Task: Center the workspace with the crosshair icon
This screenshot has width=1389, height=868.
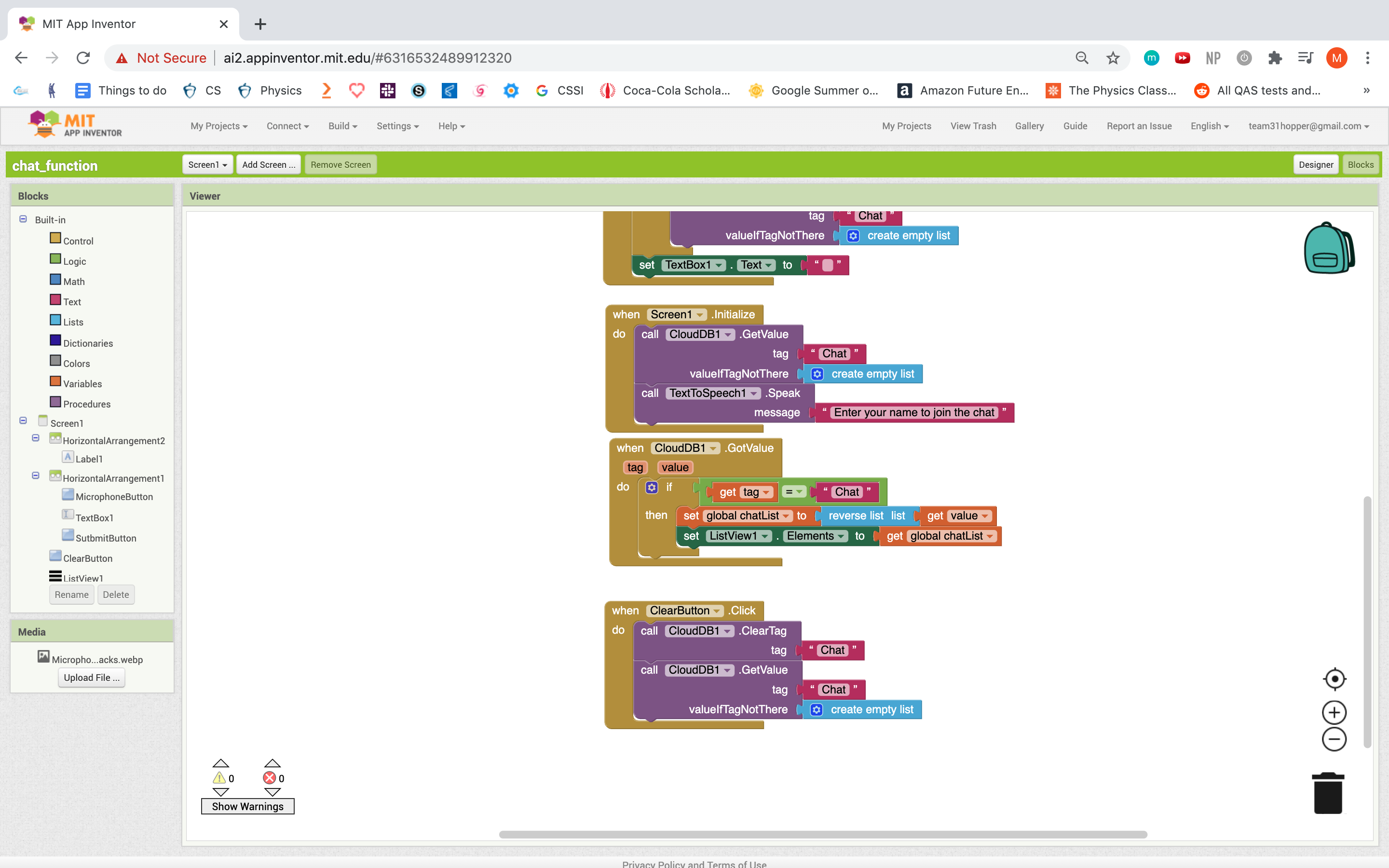Action: pos(1334,679)
